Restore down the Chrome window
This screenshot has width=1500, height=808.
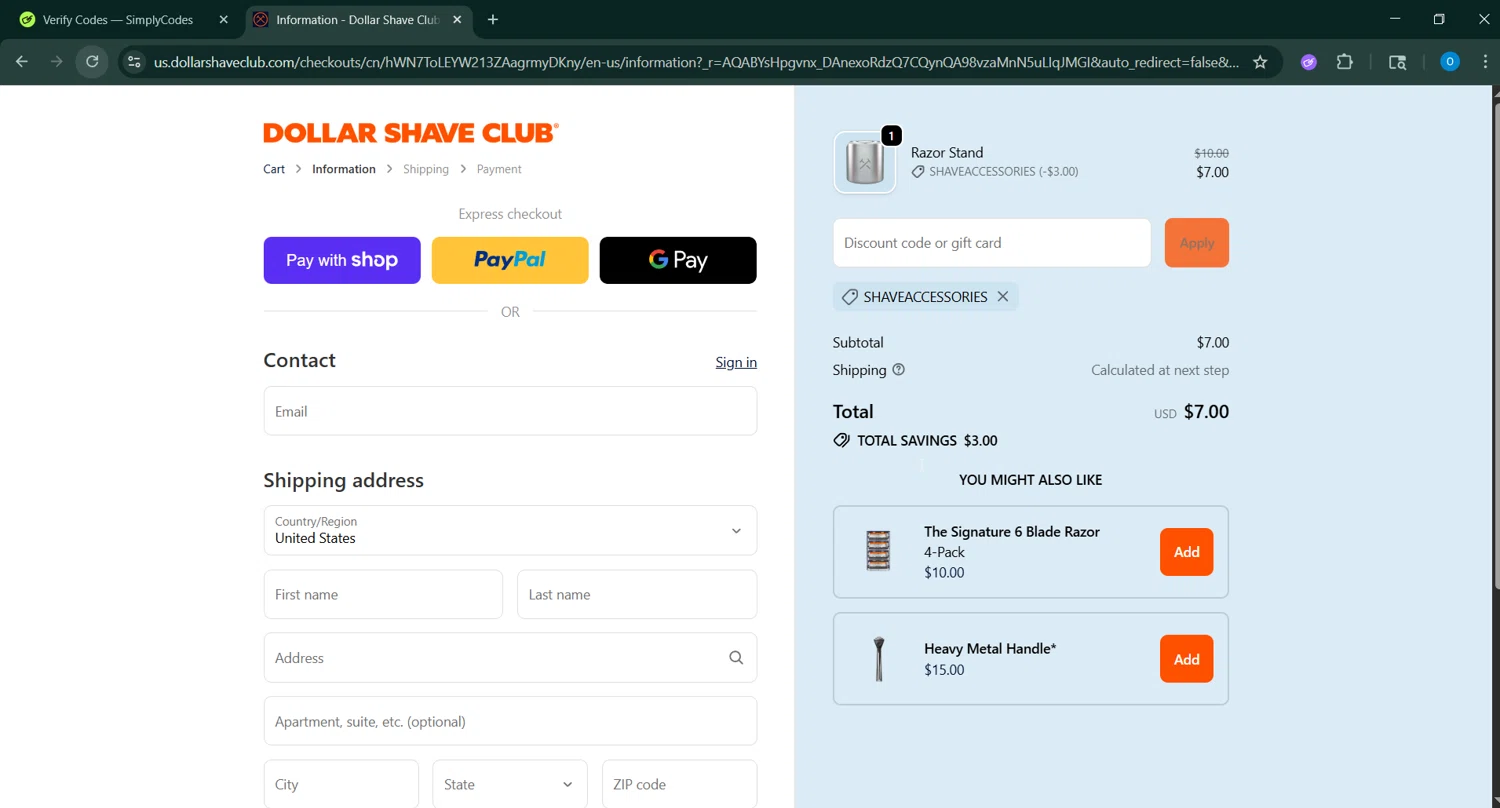point(1439,19)
